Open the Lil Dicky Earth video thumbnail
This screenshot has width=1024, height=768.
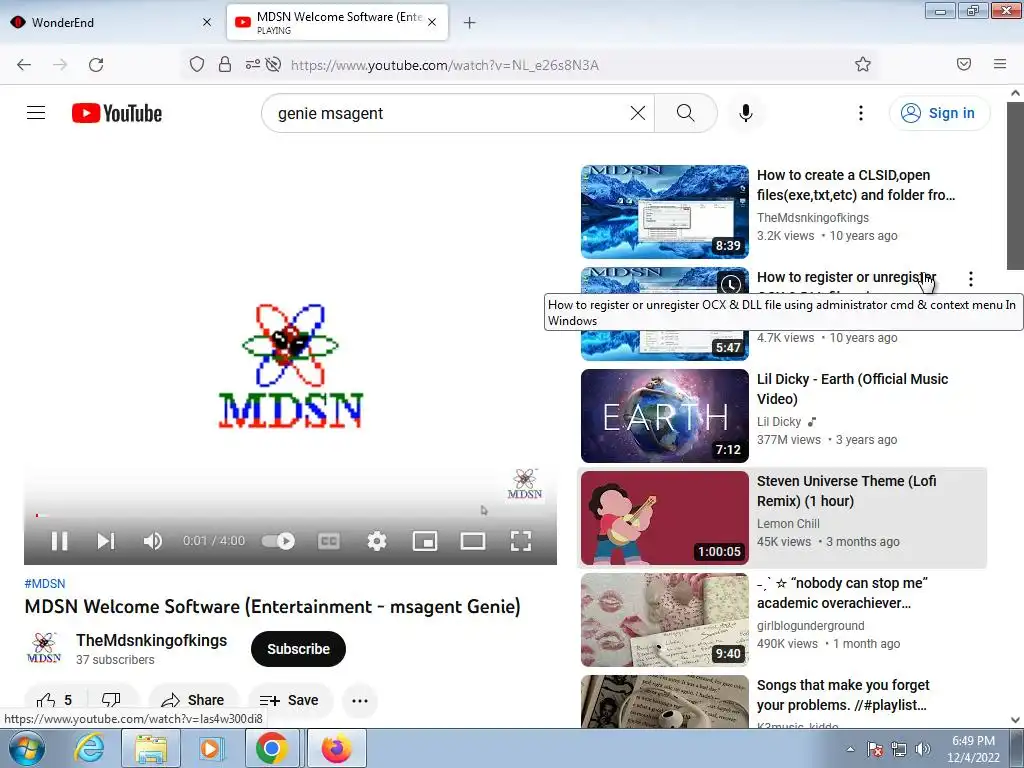pyautogui.click(x=665, y=415)
